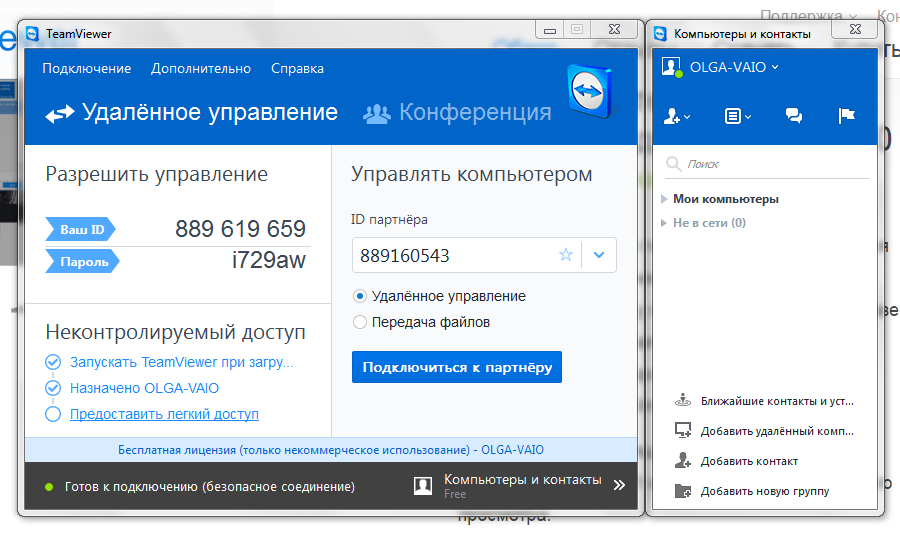This screenshot has width=900, height=541.
Task: Select Передача файлов radio button
Action: [360, 322]
